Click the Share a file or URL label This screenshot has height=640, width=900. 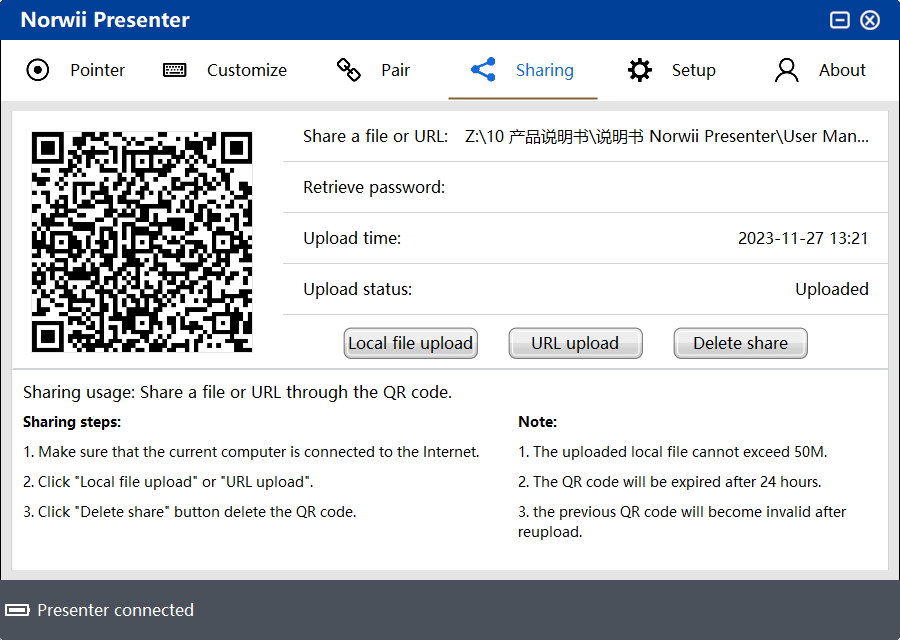[x=375, y=137]
